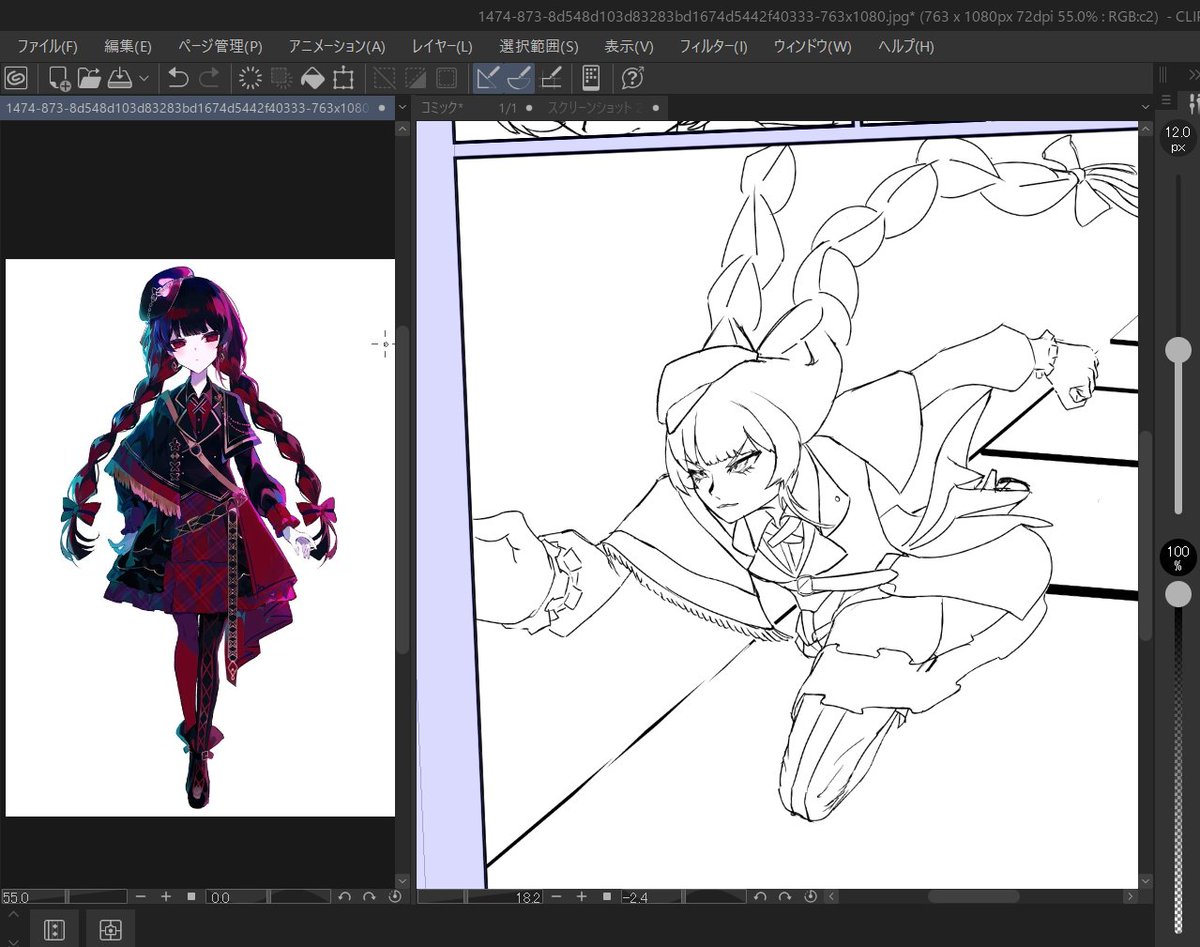The height and width of the screenshot is (947, 1200).
Task: Click main canvas fit-to-screen square icon
Action: pyautogui.click(x=607, y=897)
